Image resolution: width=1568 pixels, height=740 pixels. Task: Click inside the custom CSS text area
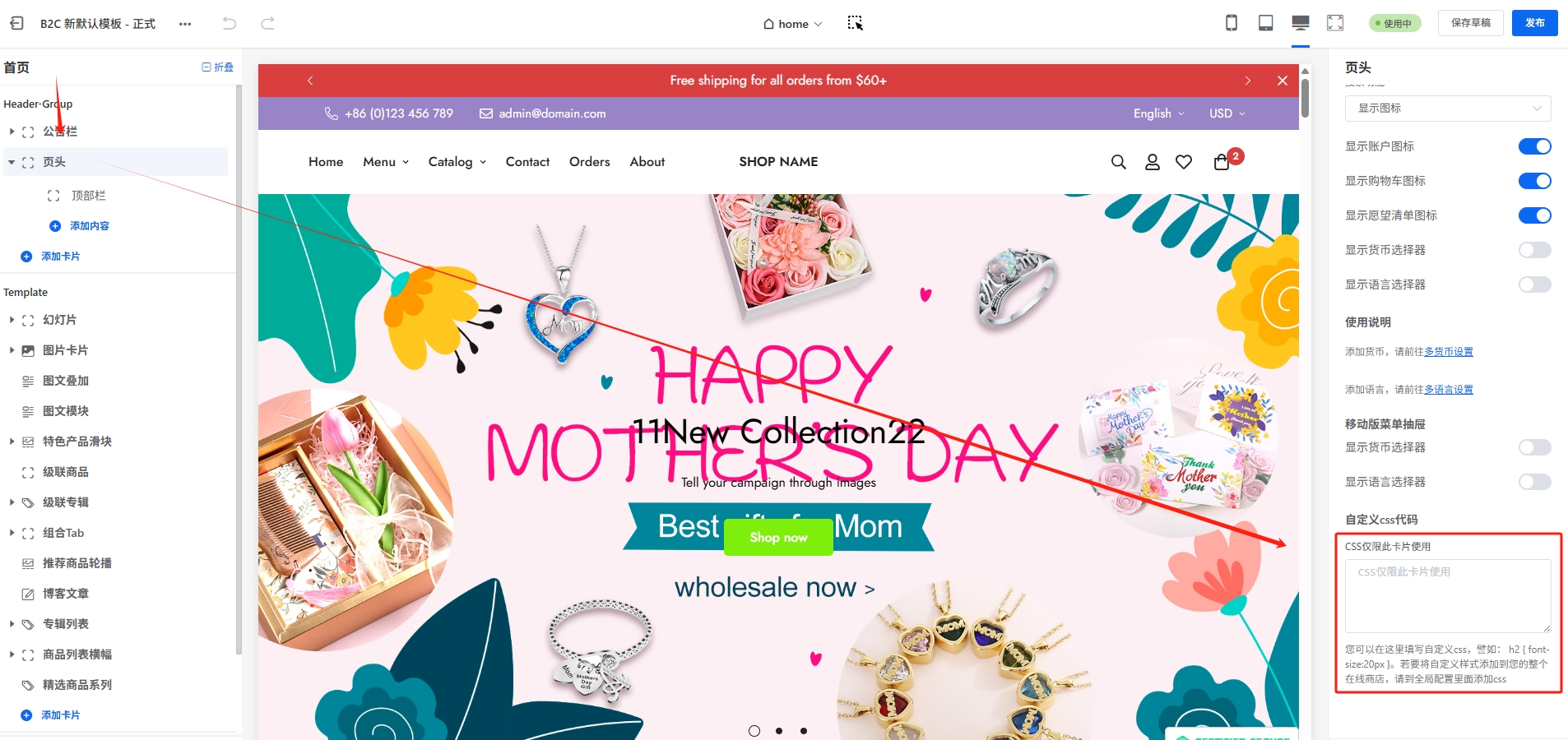coord(1448,596)
